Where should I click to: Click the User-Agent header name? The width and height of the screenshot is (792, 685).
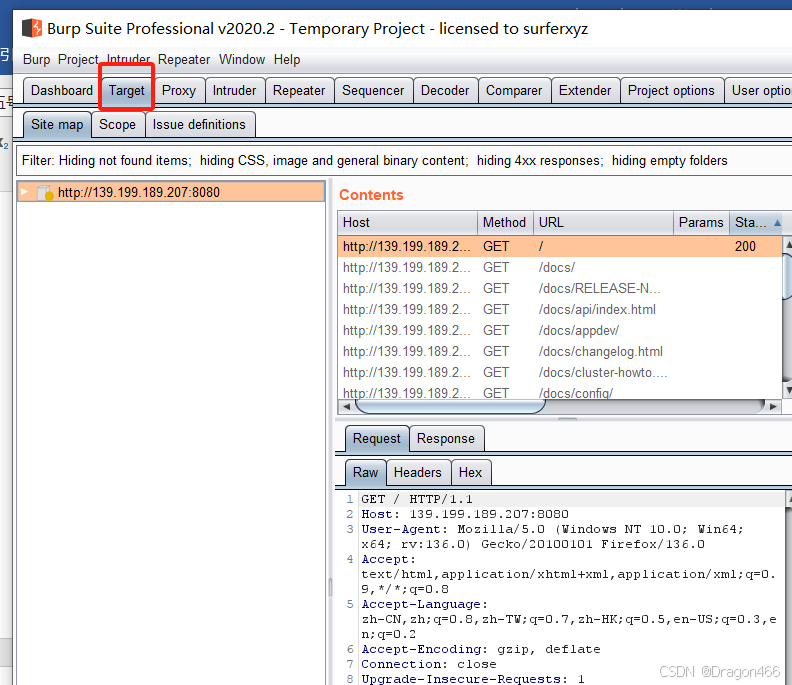click(x=401, y=529)
